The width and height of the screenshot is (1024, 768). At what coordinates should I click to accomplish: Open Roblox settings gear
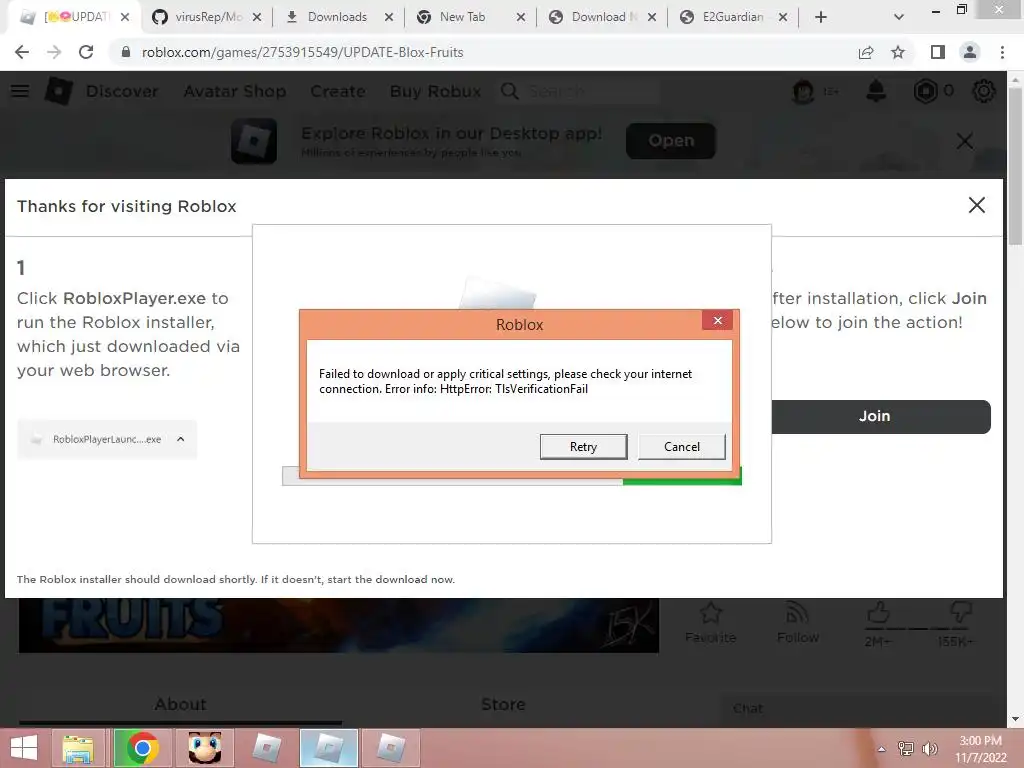pos(984,91)
